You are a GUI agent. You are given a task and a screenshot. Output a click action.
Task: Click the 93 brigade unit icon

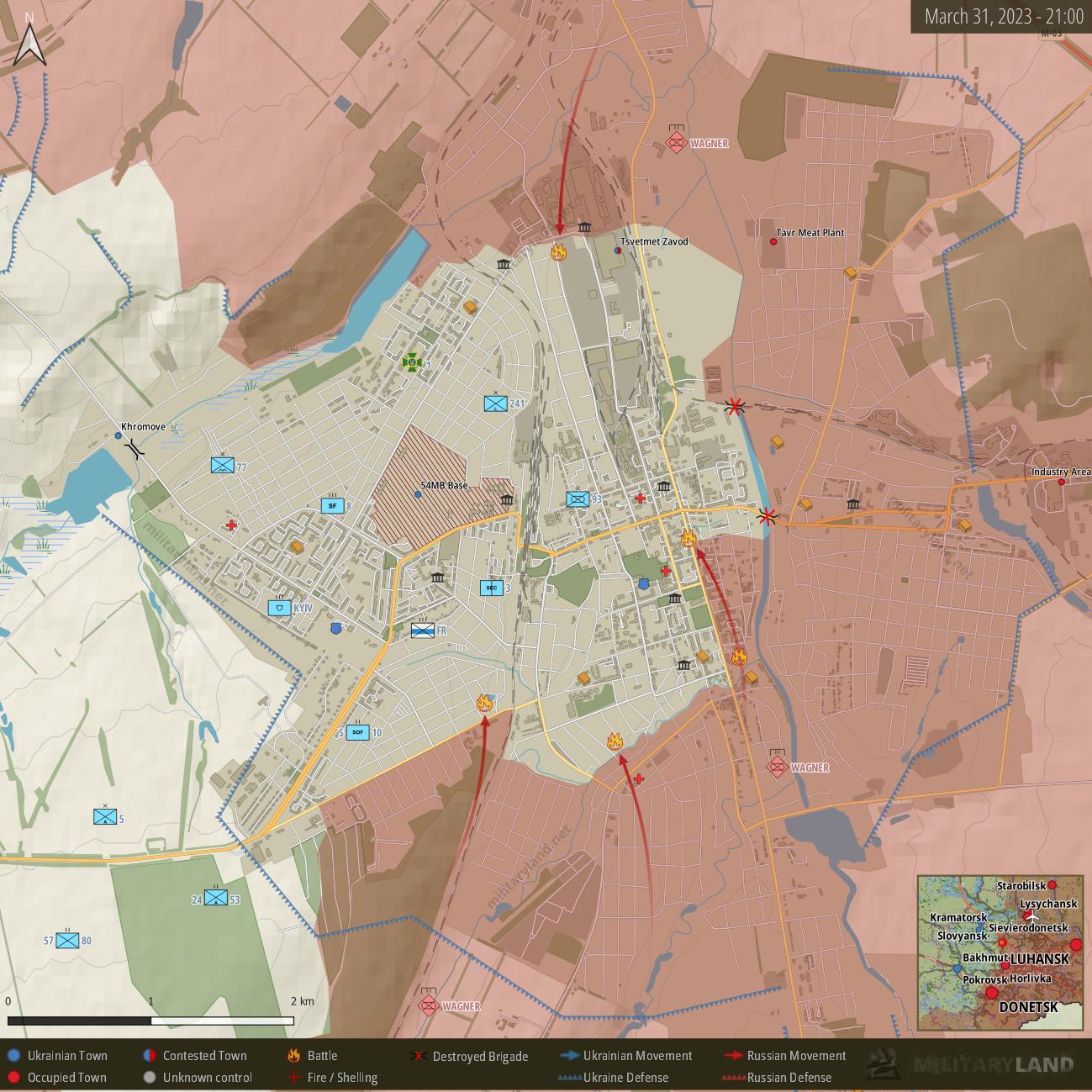pyautogui.click(x=578, y=499)
